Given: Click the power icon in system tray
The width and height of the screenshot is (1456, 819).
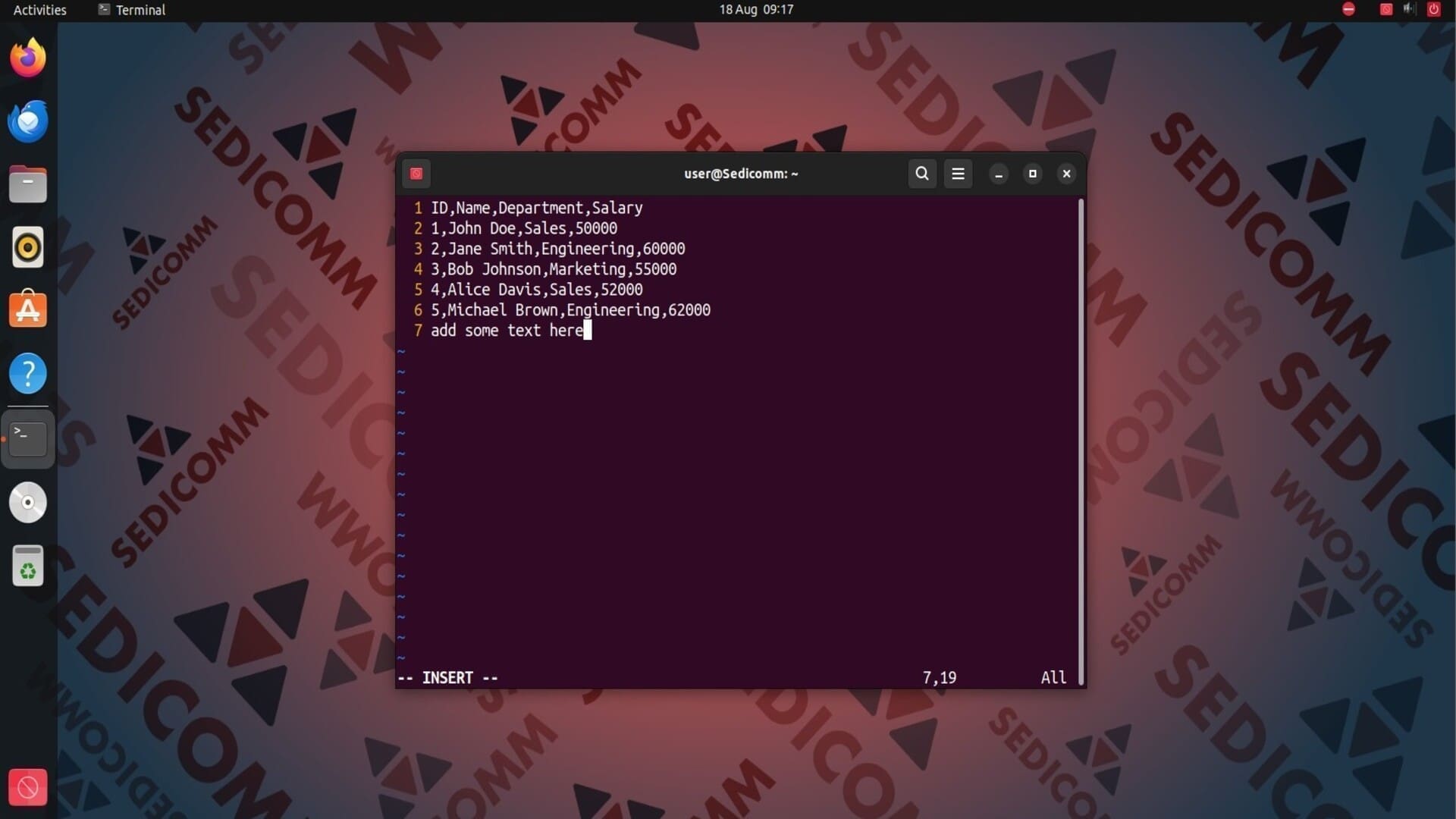Looking at the screenshot, I should coord(1433,10).
